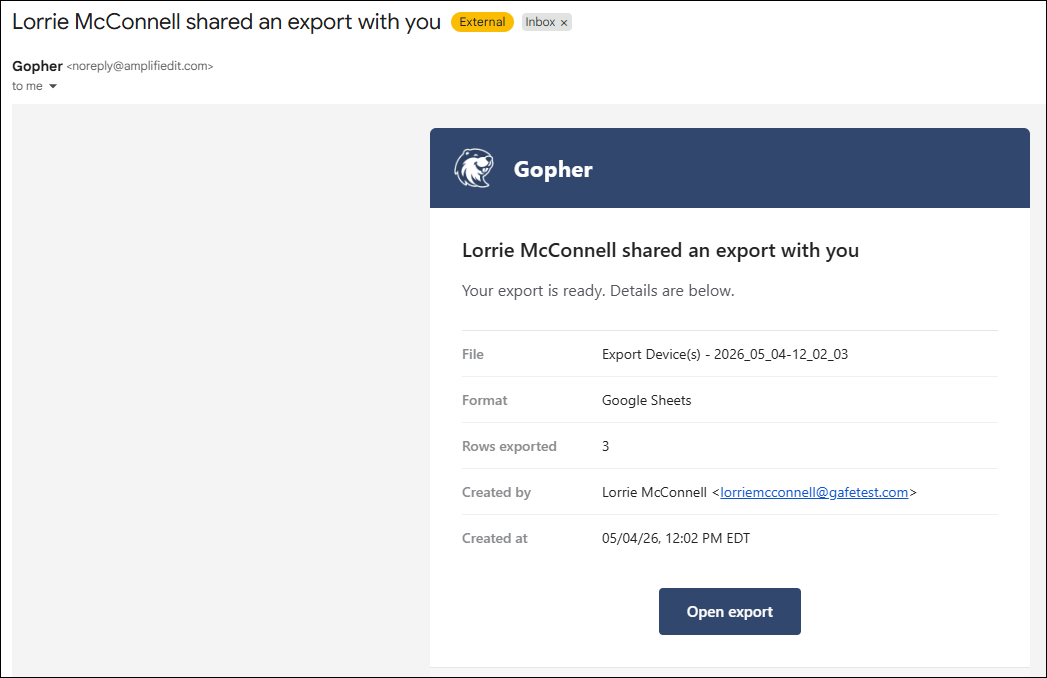Click the Rows exported label
Image resolution: width=1047 pixels, height=678 pixels.
[x=509, y=446]
